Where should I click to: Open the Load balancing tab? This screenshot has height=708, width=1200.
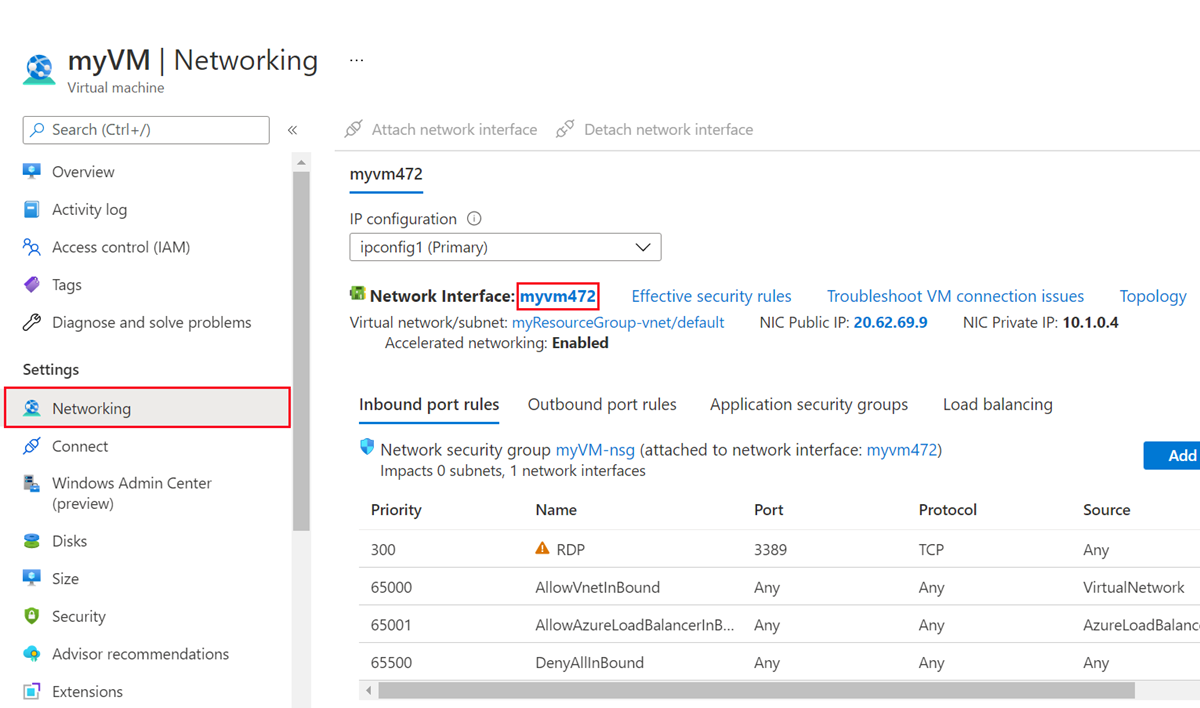(997, 405)
